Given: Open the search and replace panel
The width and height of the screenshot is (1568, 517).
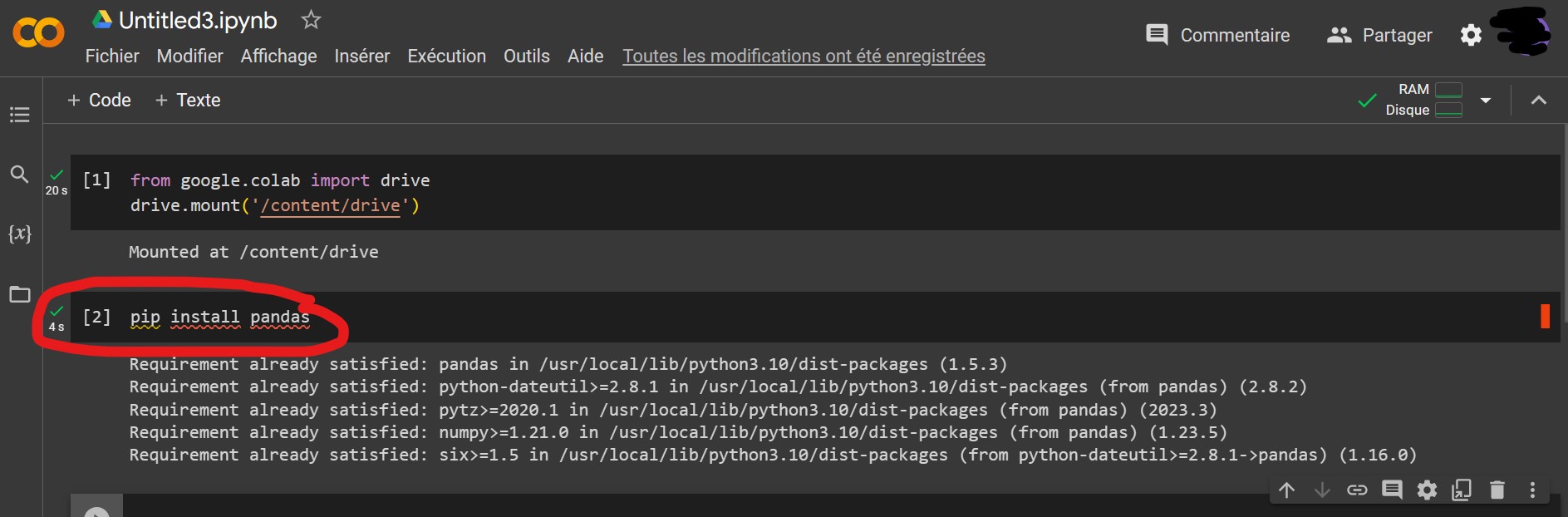Looking at the screenshot, I should (x=19, y=174).
